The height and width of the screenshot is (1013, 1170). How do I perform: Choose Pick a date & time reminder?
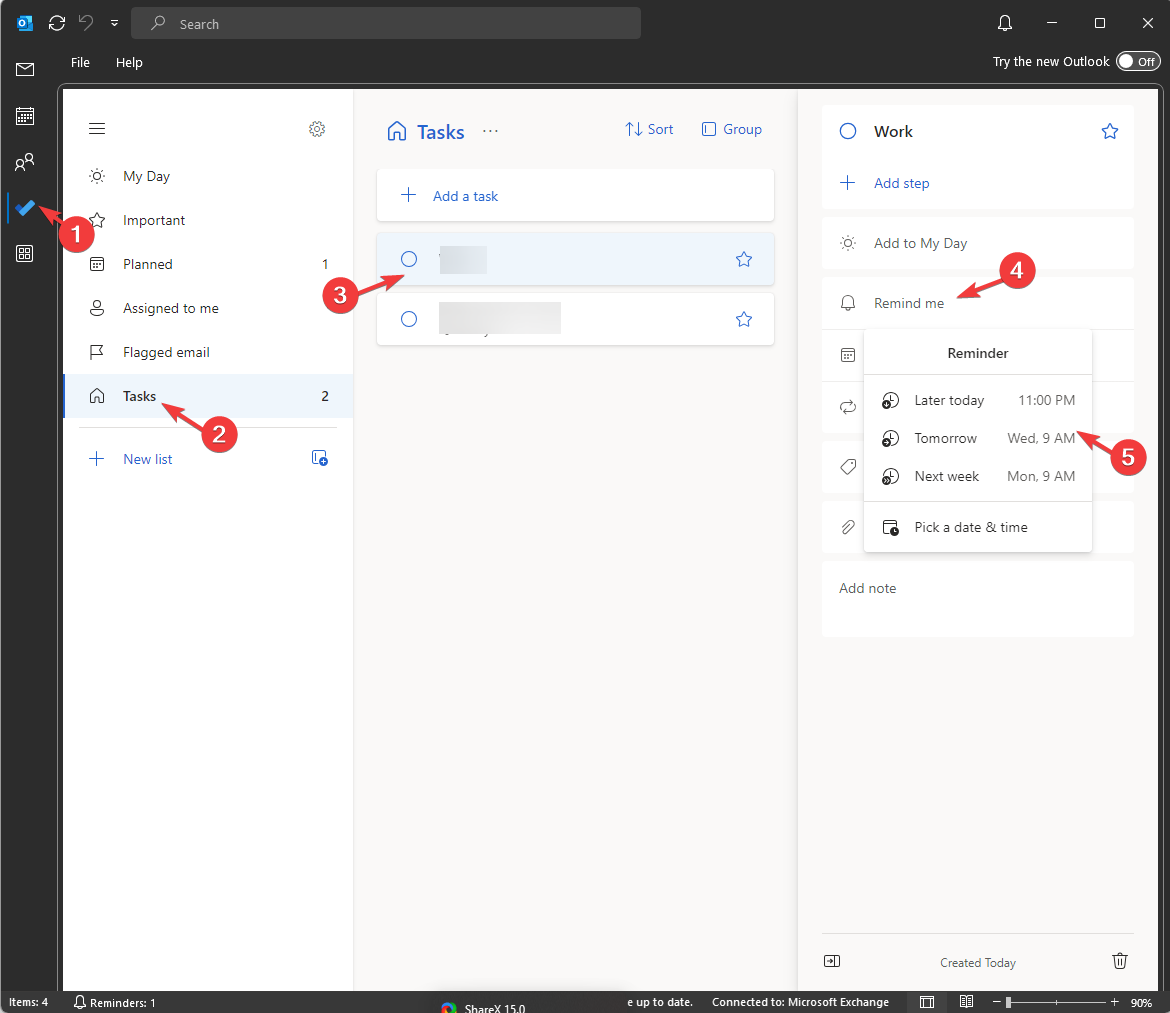(970, 527)
